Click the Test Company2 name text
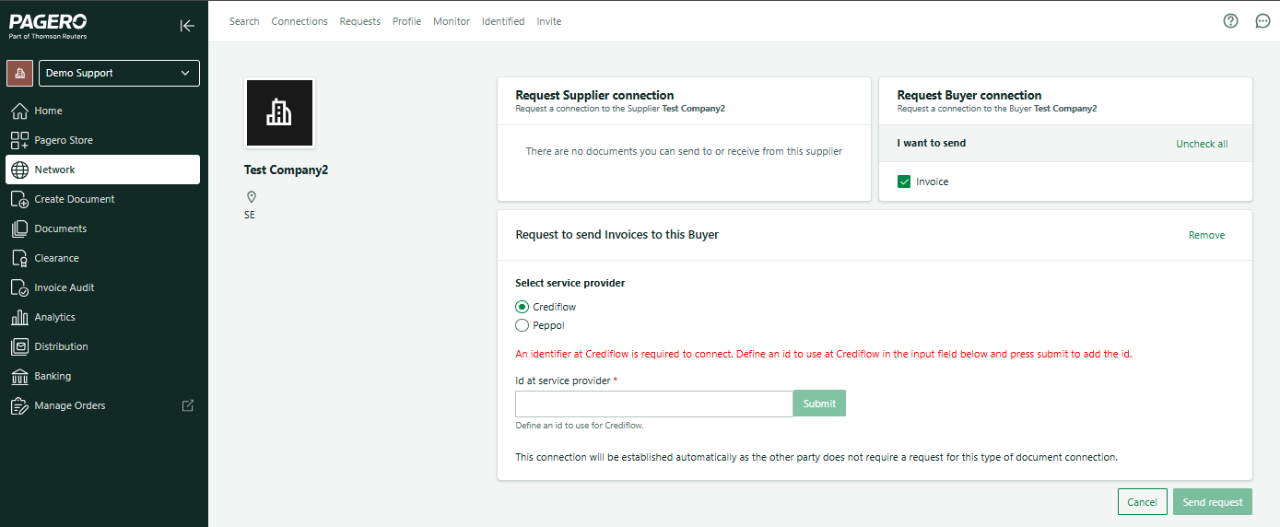This screenshot has height=527, width=1280. 286,170
